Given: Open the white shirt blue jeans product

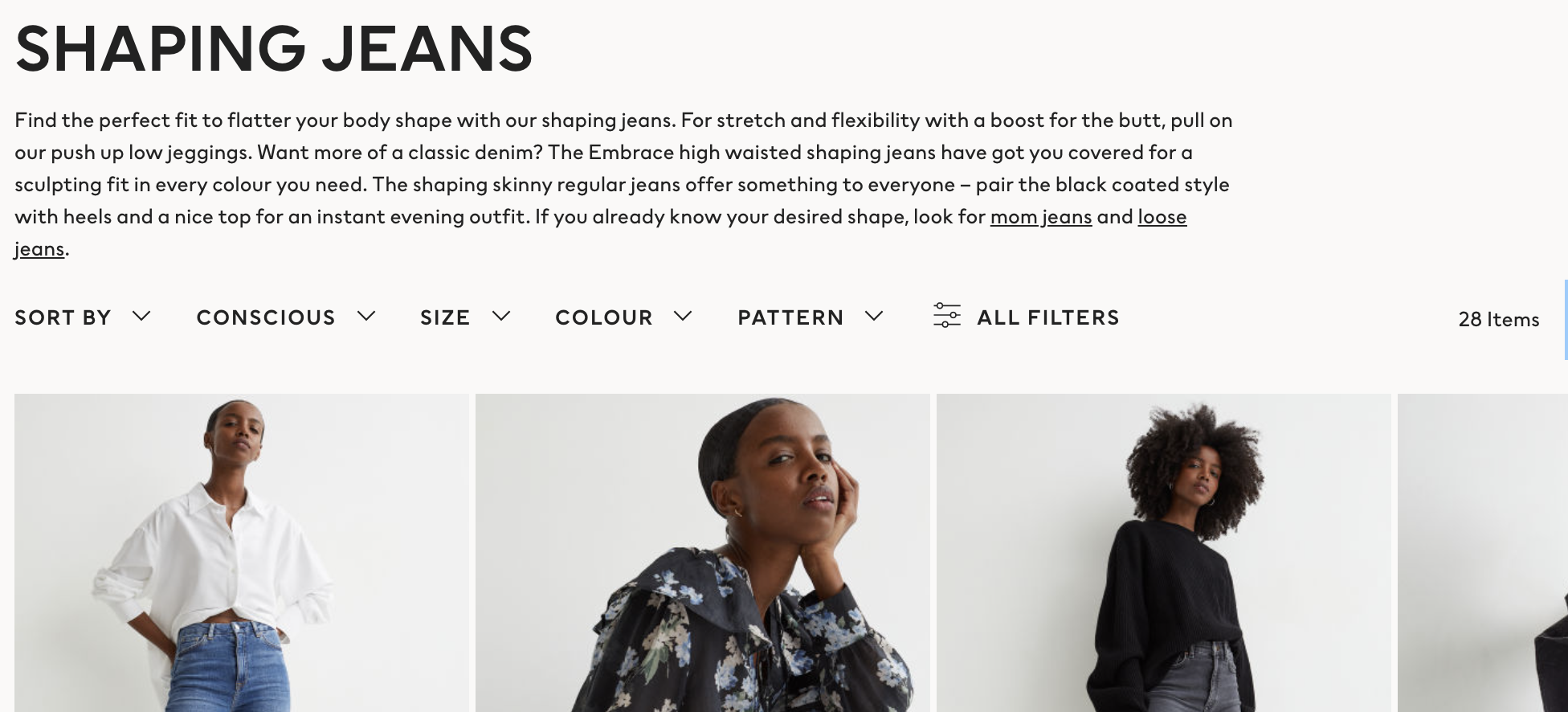Looking at the screenshot, I should (241, 553).
